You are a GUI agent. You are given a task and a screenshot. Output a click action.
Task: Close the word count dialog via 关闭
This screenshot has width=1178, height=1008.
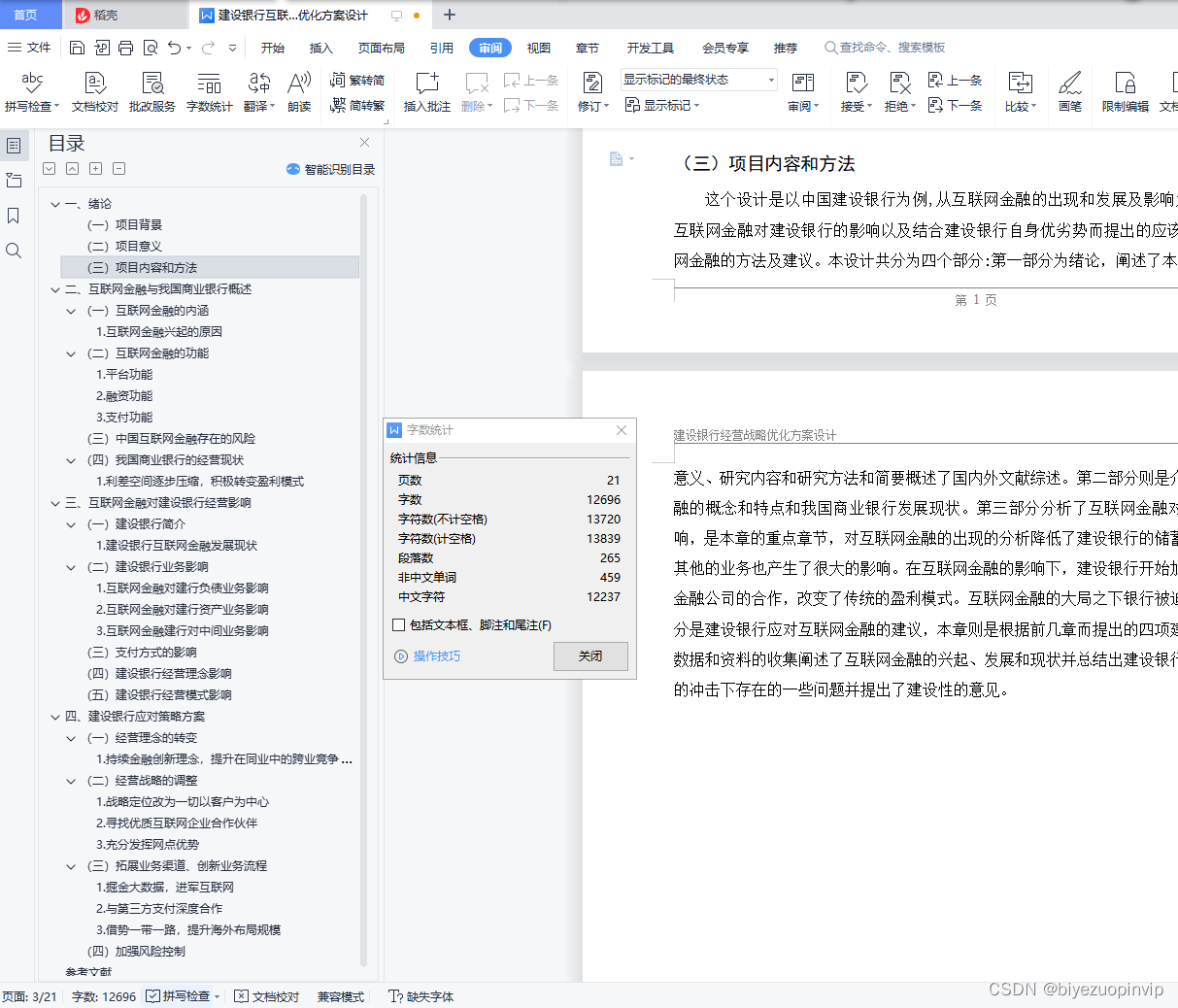click(590, 656)
